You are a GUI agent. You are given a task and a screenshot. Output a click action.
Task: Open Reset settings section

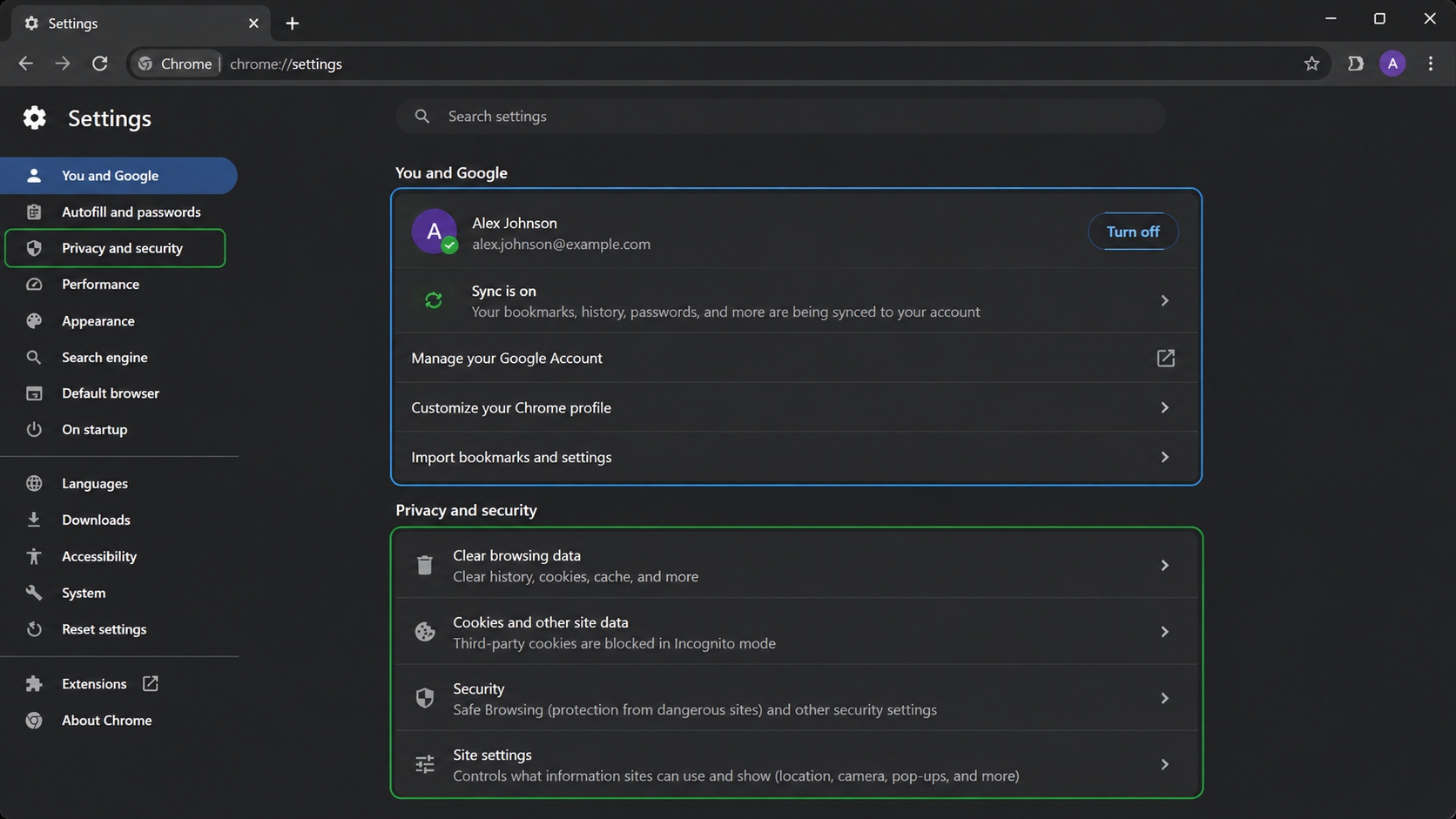(118, 629)
